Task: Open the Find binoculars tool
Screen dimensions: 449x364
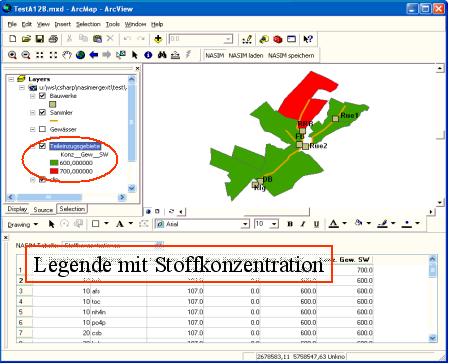Action: click(x=162, y=55)
